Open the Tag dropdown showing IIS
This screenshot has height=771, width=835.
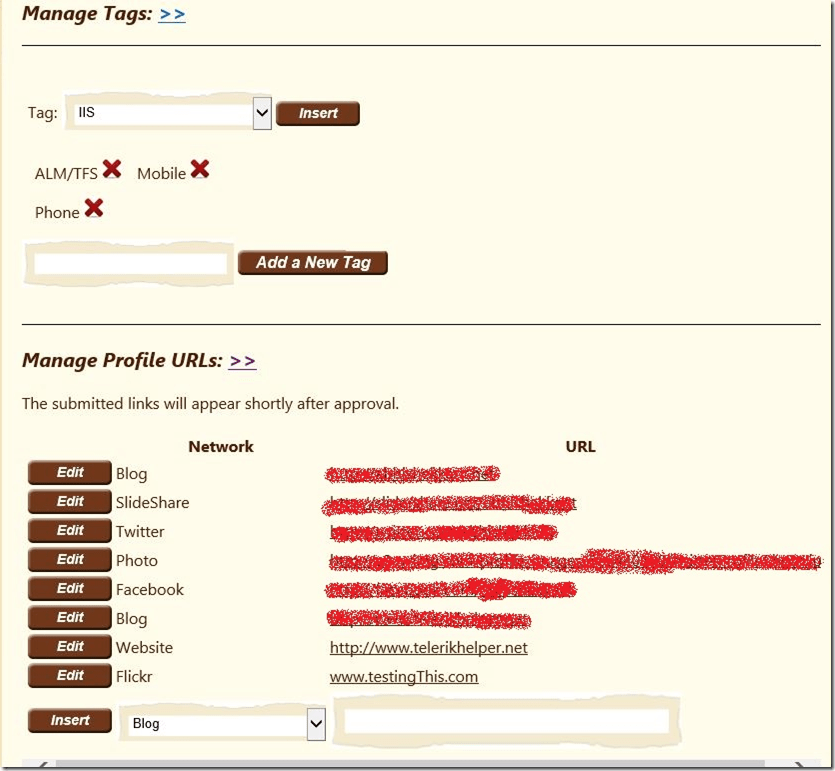click(262, 113)
